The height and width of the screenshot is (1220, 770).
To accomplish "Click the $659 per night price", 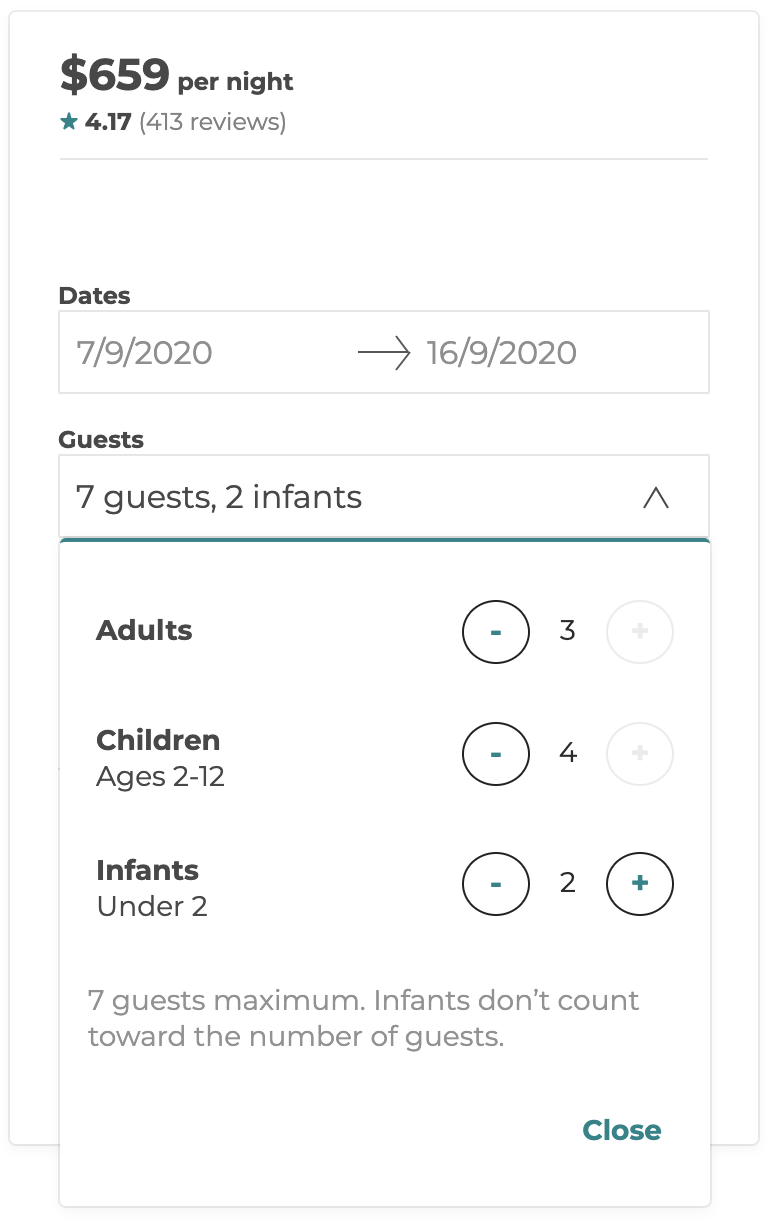I will [175, 74].
